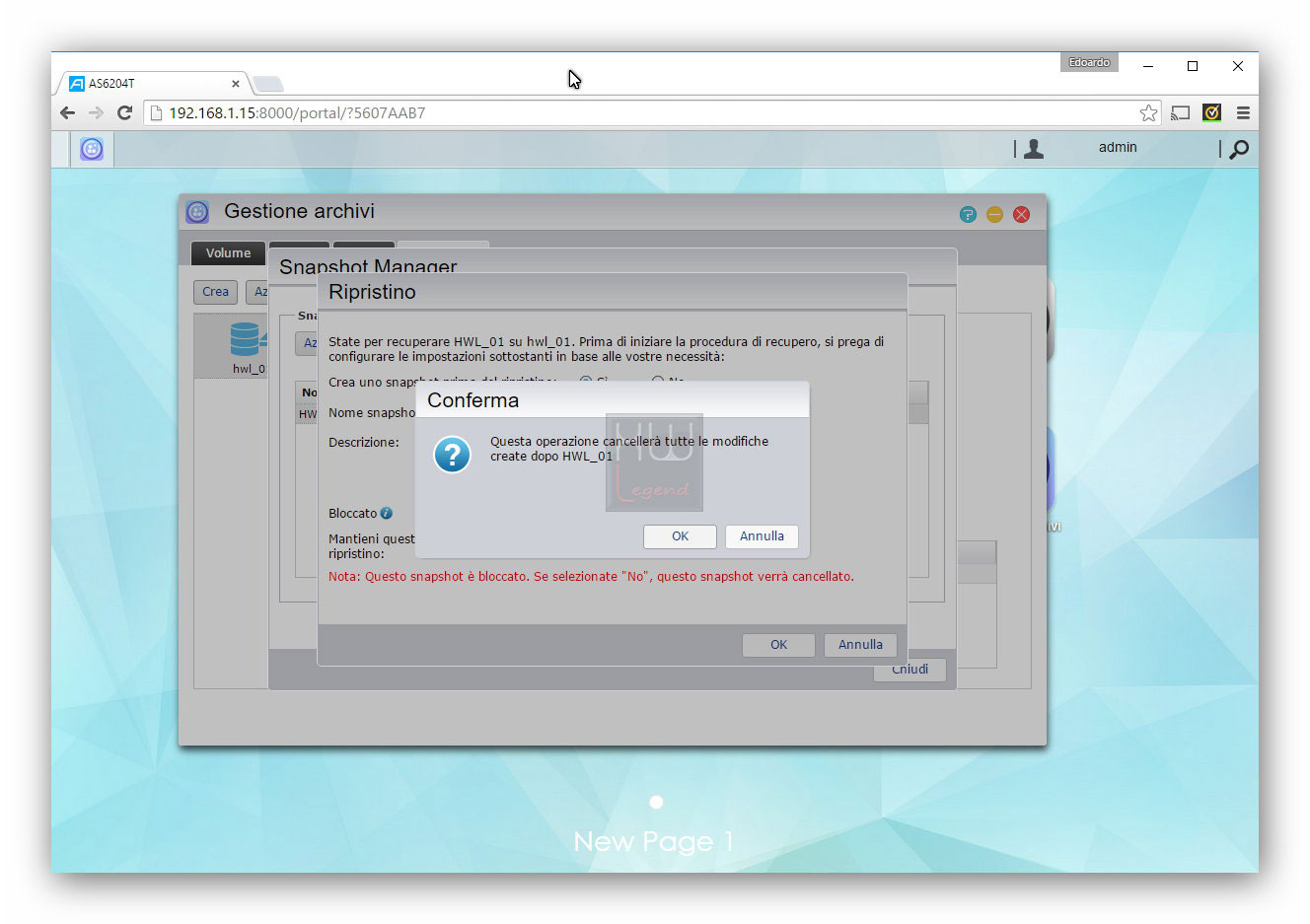Click the Gestione archivi title icon
The width and height of the screenshot is (1310, 924).
click(197, 212)
